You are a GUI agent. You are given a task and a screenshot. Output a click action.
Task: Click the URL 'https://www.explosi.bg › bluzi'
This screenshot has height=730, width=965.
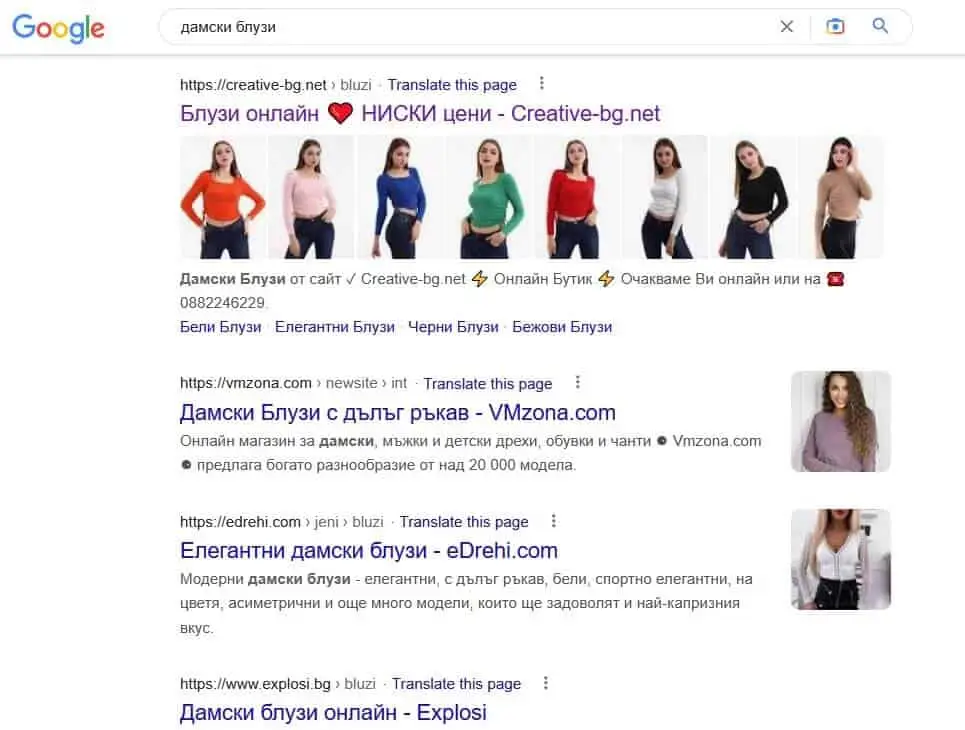[278, 684]
